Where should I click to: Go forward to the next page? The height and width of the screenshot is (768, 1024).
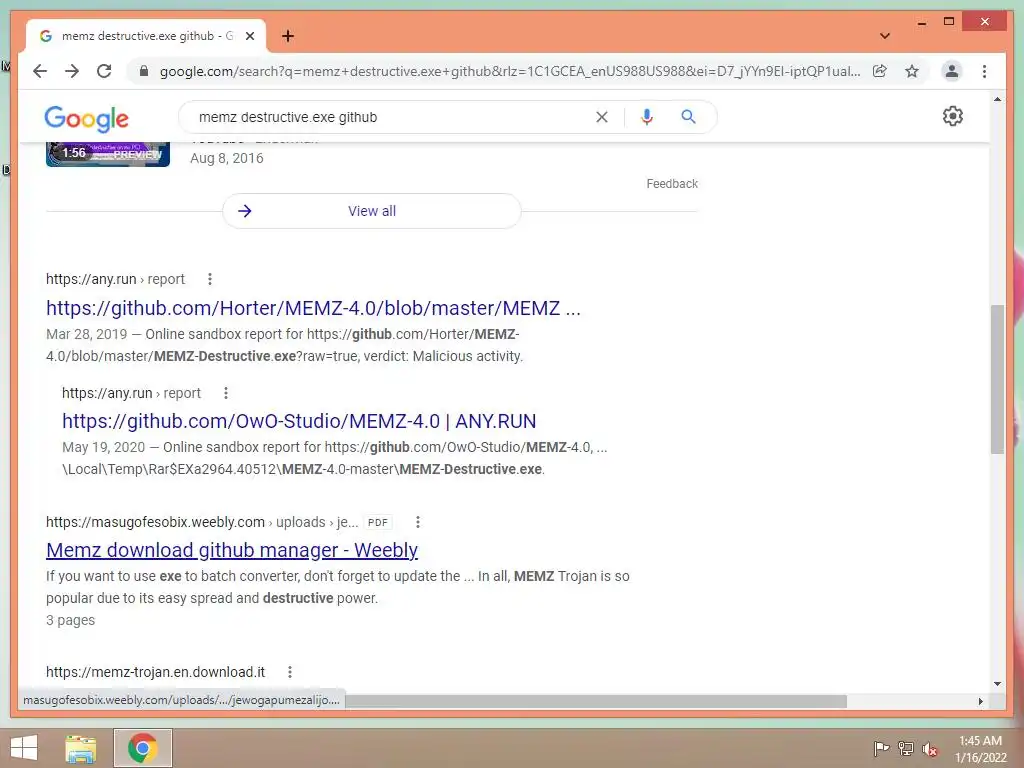(72, 71)
